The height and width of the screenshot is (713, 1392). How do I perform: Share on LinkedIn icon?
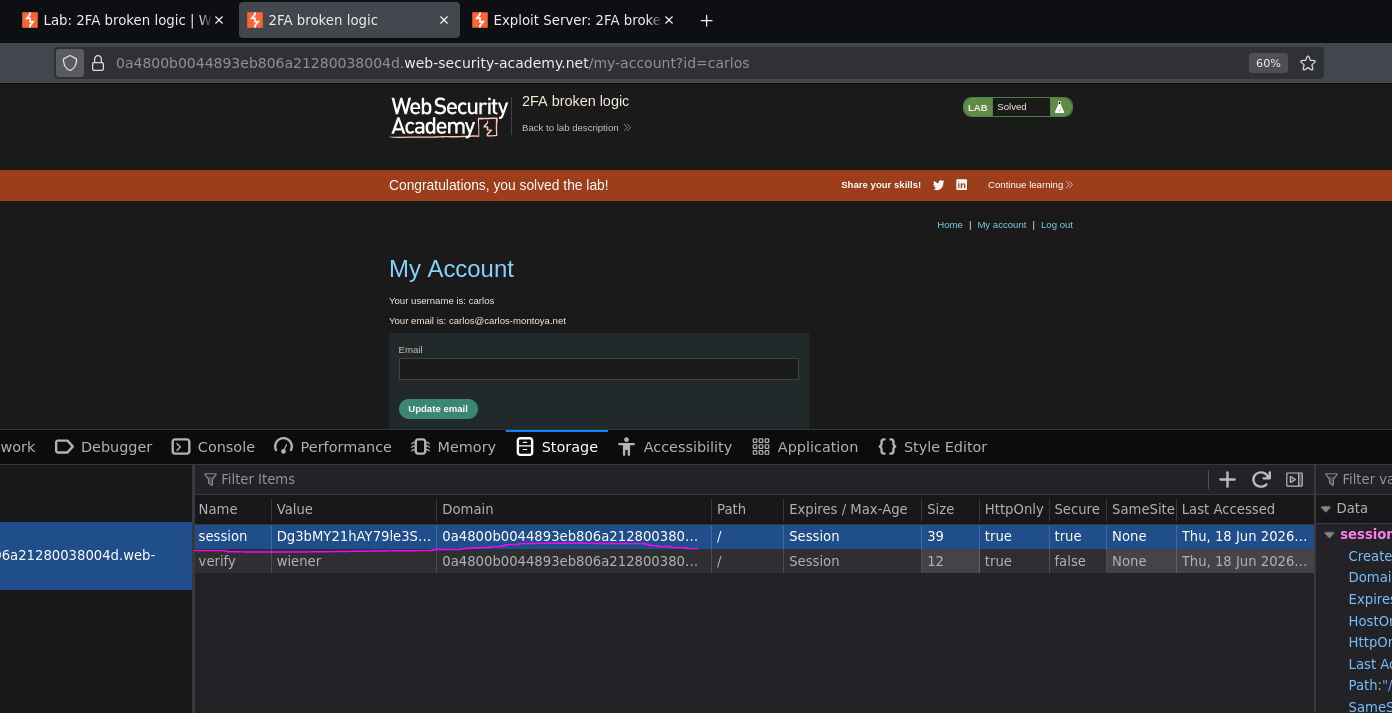point(962,185)
